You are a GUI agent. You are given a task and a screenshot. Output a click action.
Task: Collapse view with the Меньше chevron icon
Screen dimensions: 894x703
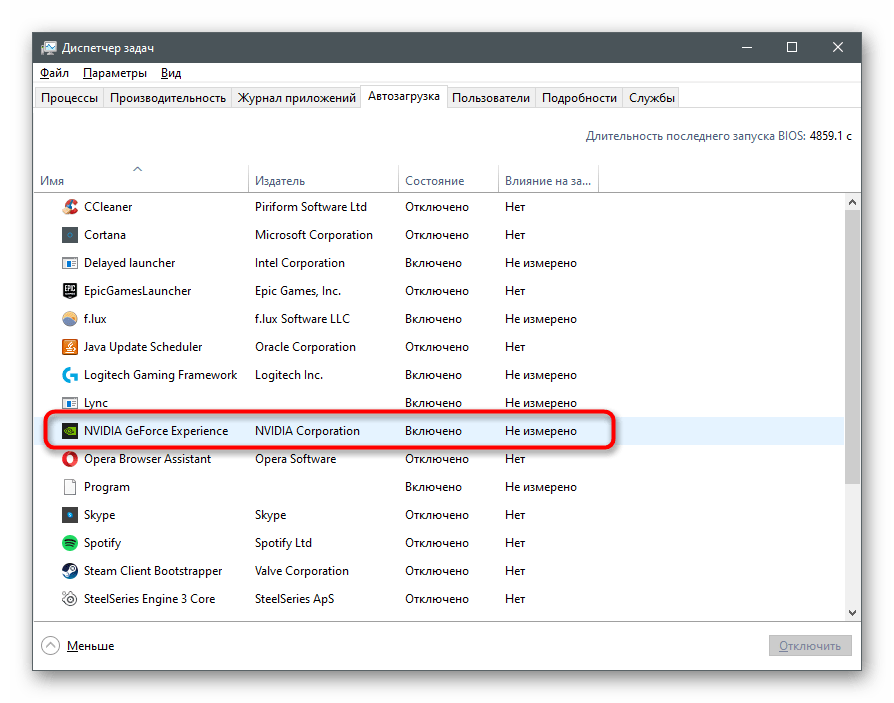(50, 645)
